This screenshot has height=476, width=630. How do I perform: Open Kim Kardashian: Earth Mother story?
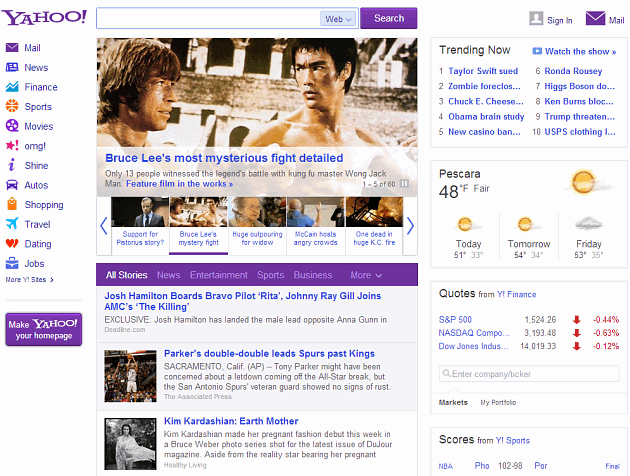[231, 421]
